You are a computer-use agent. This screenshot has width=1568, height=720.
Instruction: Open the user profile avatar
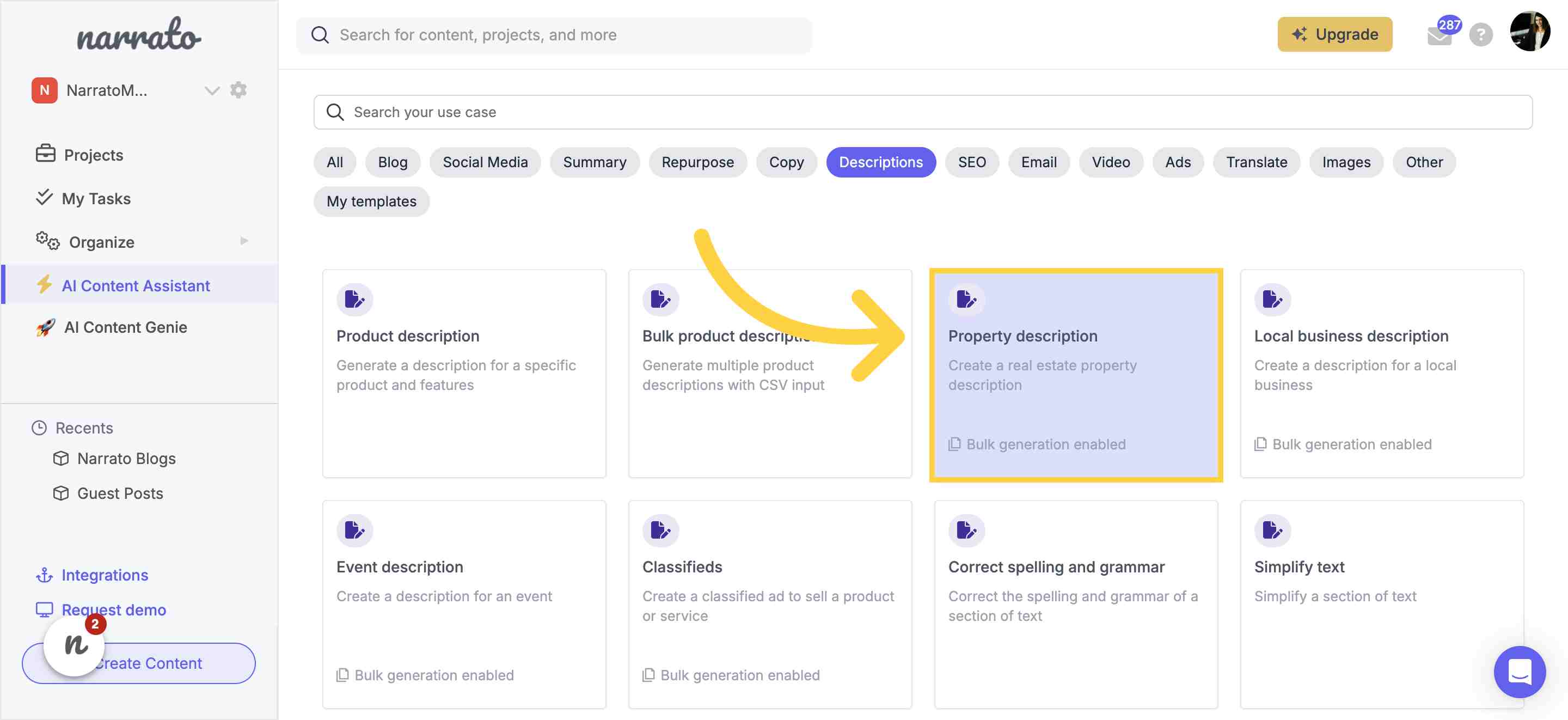point(1530,32)
